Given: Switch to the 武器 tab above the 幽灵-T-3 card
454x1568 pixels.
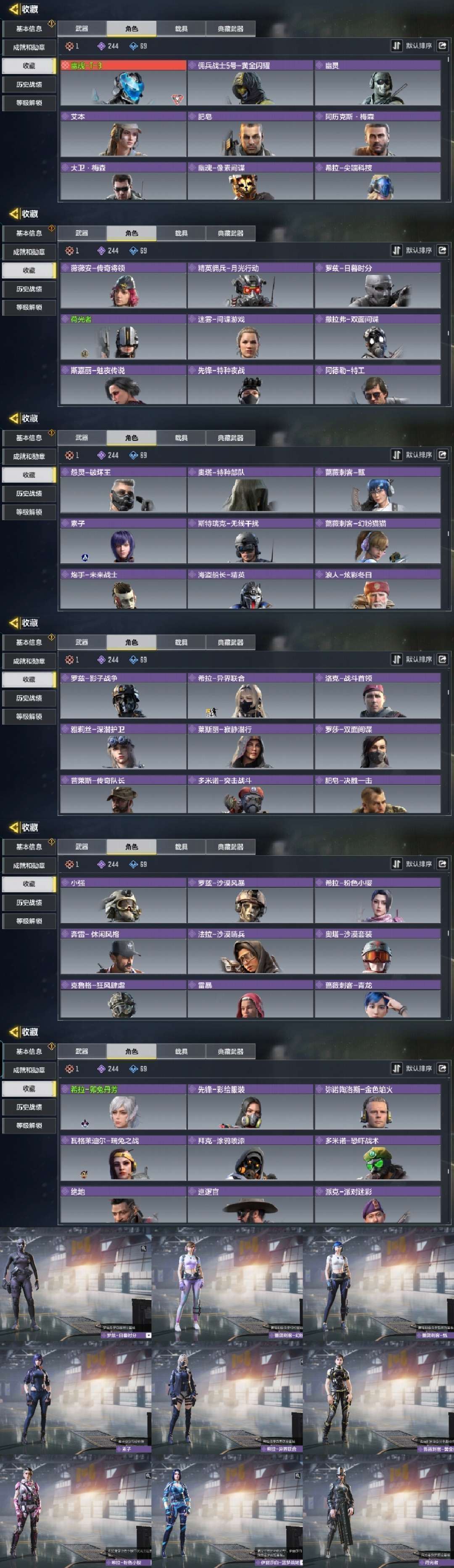Looking at the screenshot, I should click(x=82, y=29).
